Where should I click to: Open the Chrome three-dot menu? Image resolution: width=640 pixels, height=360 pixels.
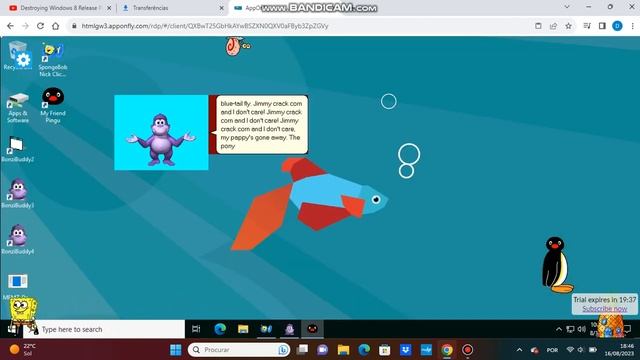632,26
